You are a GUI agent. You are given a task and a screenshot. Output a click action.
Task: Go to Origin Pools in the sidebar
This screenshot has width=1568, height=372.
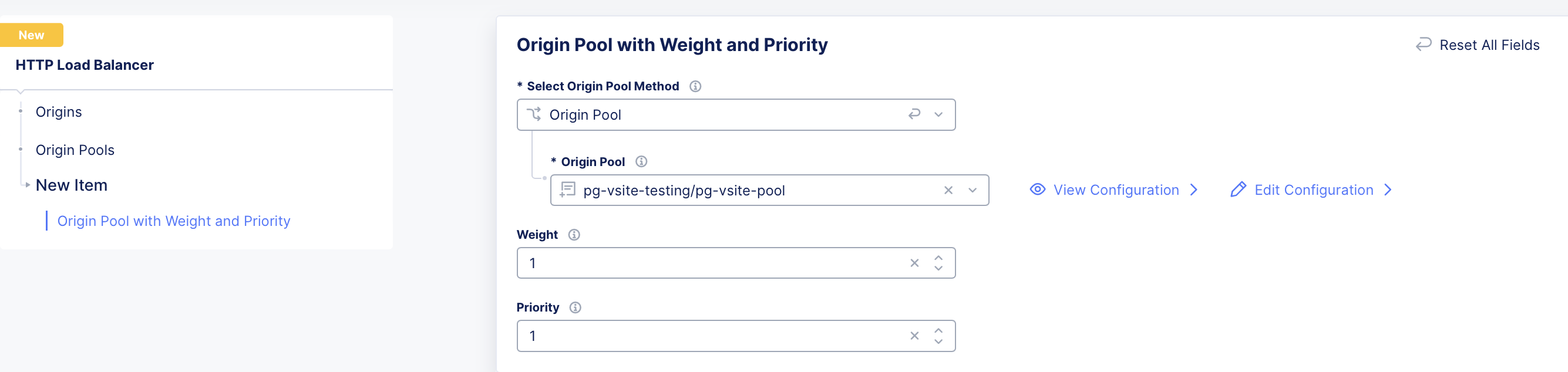point(75,150)
